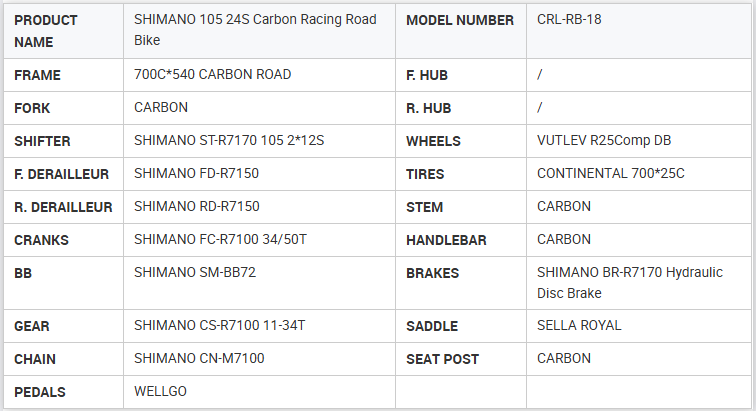
Task: Select the SHIMANO 105 24S product name text
Action: pyautogui.click(x=255, y=31)
